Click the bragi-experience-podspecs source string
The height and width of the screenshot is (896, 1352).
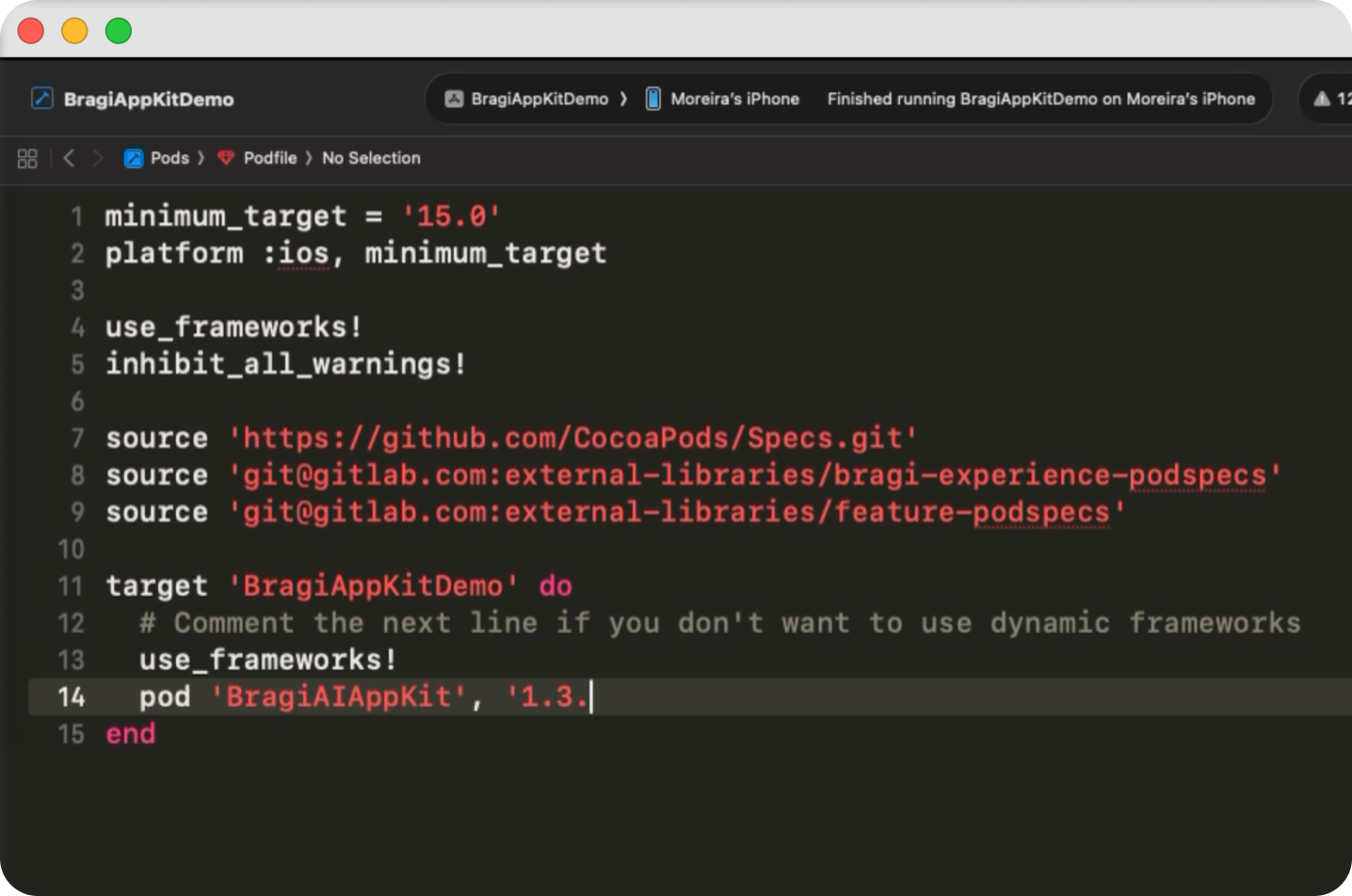pyautogui.click(x=755, y=475)
